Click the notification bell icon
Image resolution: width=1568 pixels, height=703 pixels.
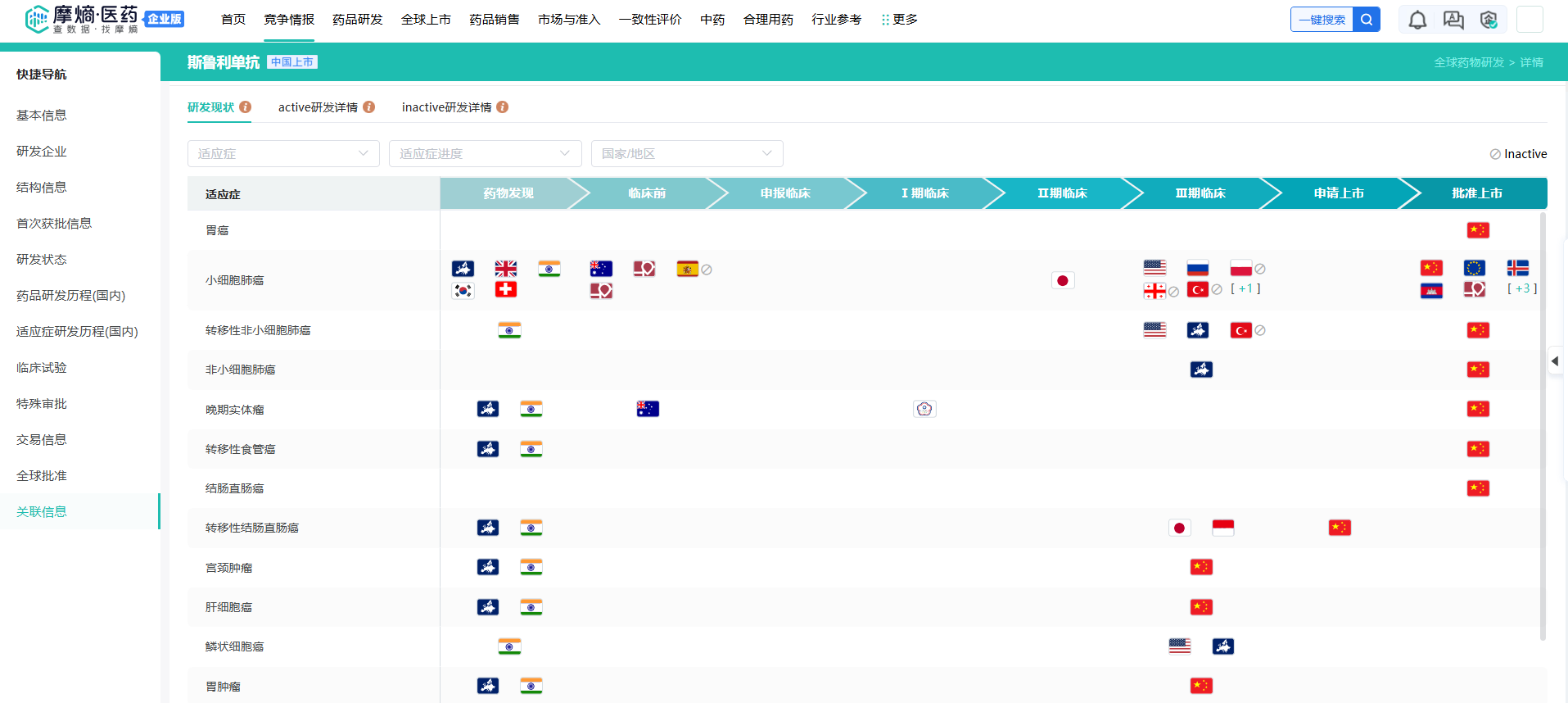coord(1417,20)
